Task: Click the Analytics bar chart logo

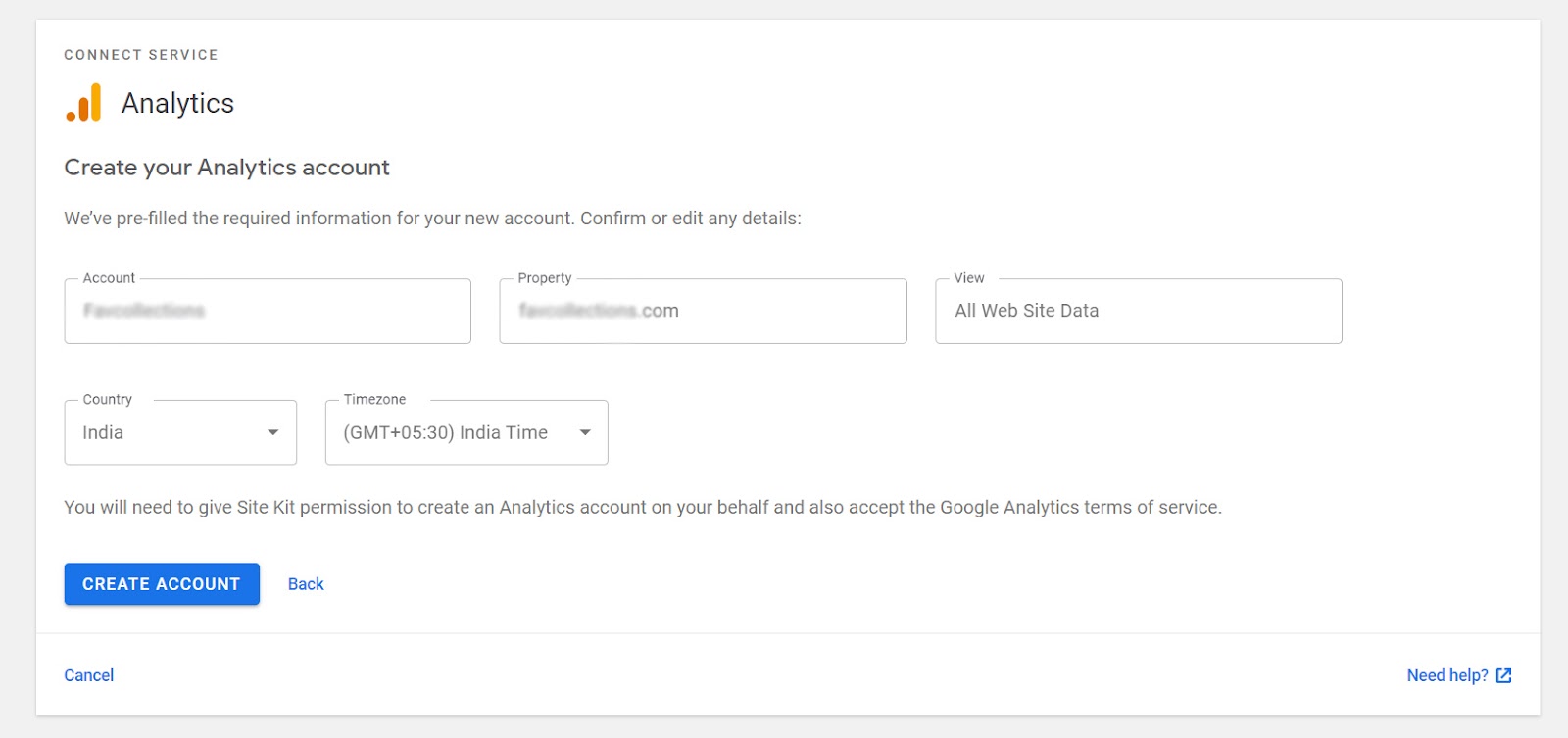Action: pyautogui.click(x=84, y=103)
